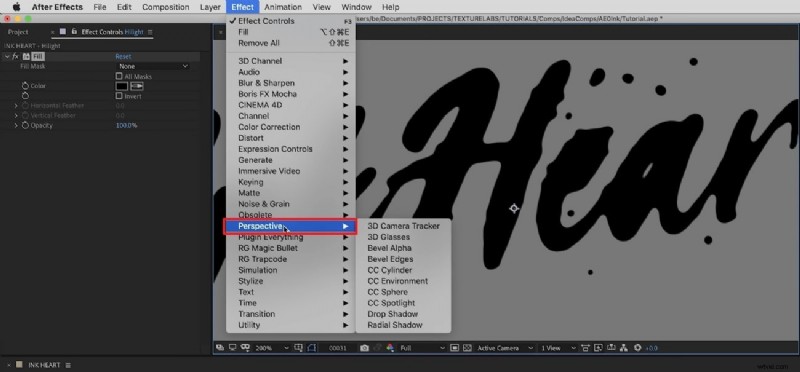The height and width of the screenshot is (372, 800).
Task: Open the Composition menu
Action: [165, 7]
